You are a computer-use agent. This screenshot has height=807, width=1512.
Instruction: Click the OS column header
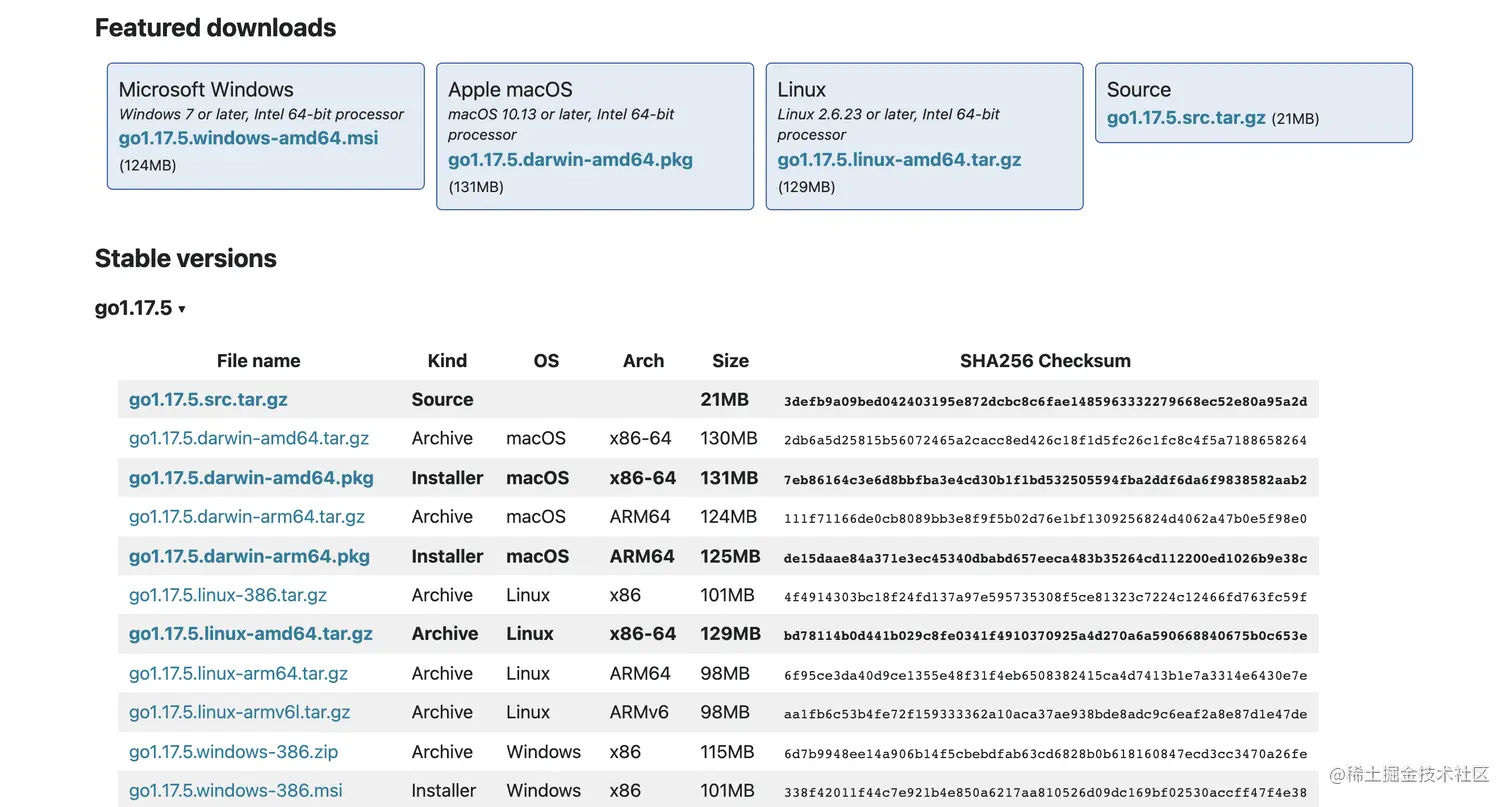click(x=546, y=361)
